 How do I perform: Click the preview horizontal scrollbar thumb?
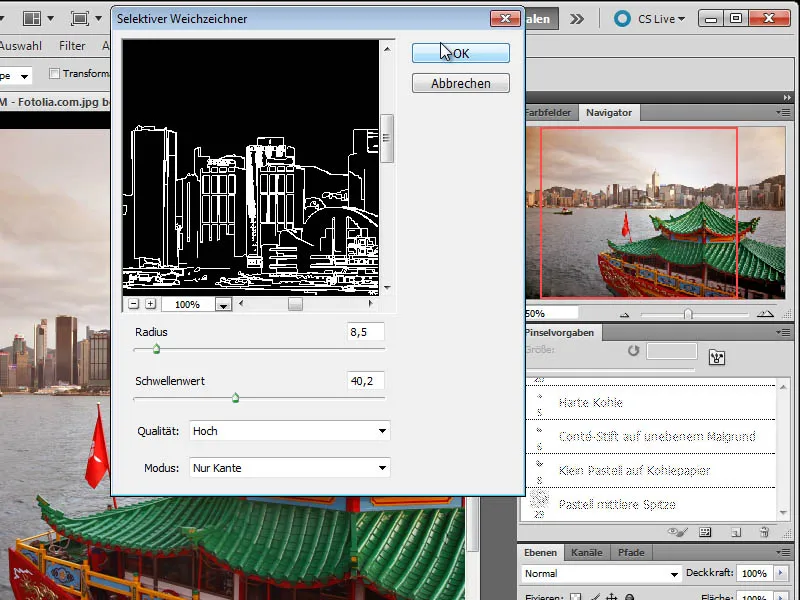coord(295,304)
